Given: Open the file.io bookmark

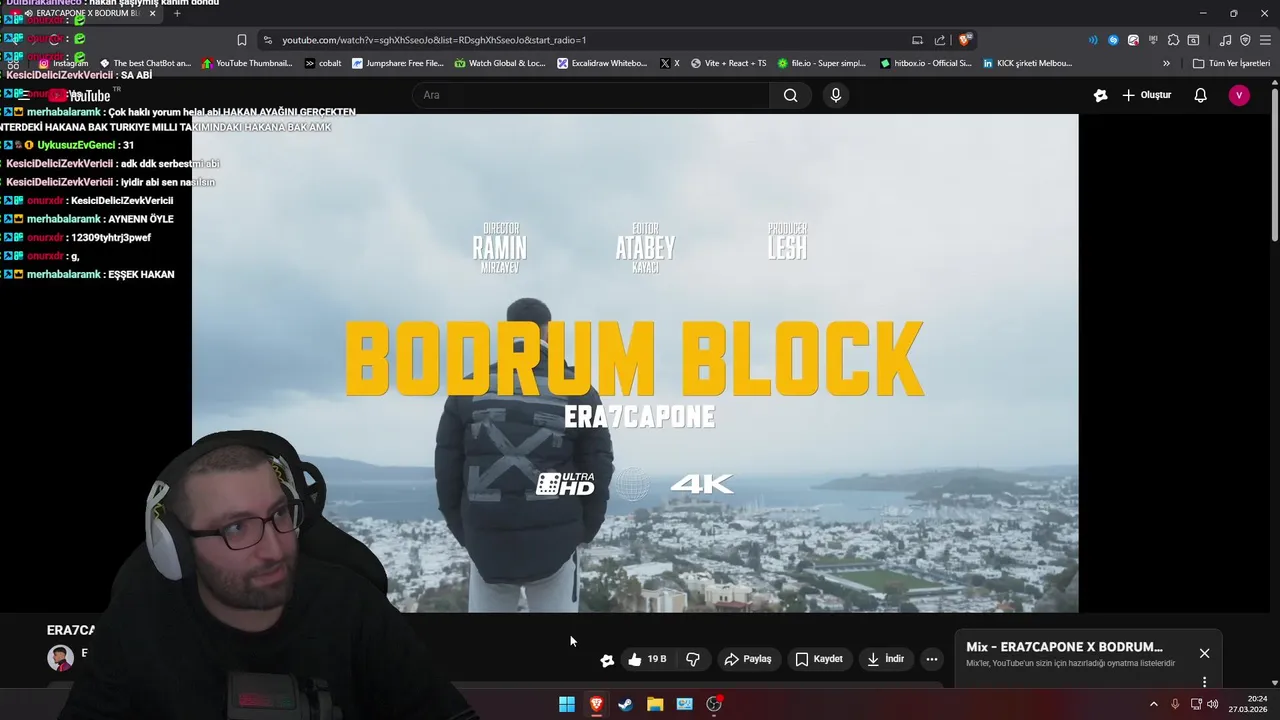Looking at the screenshot, I should [x=822, y=63].
